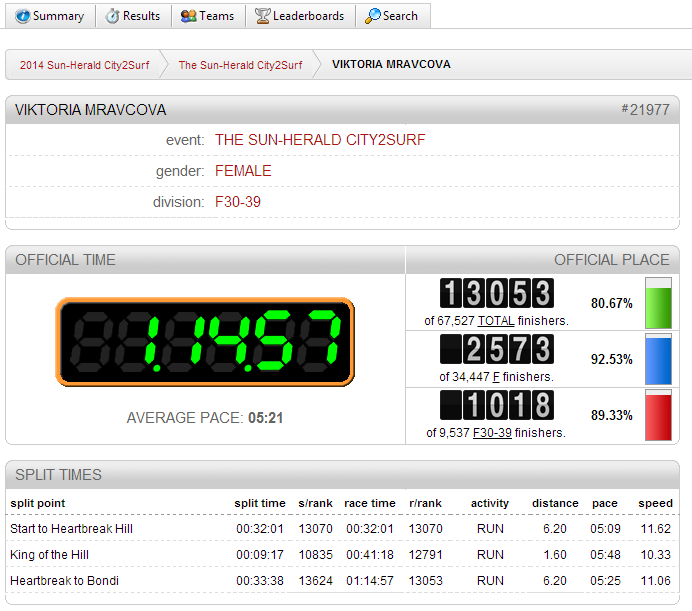Open the Results tab
The image size is (692, 611).
[x=133, y=16]
